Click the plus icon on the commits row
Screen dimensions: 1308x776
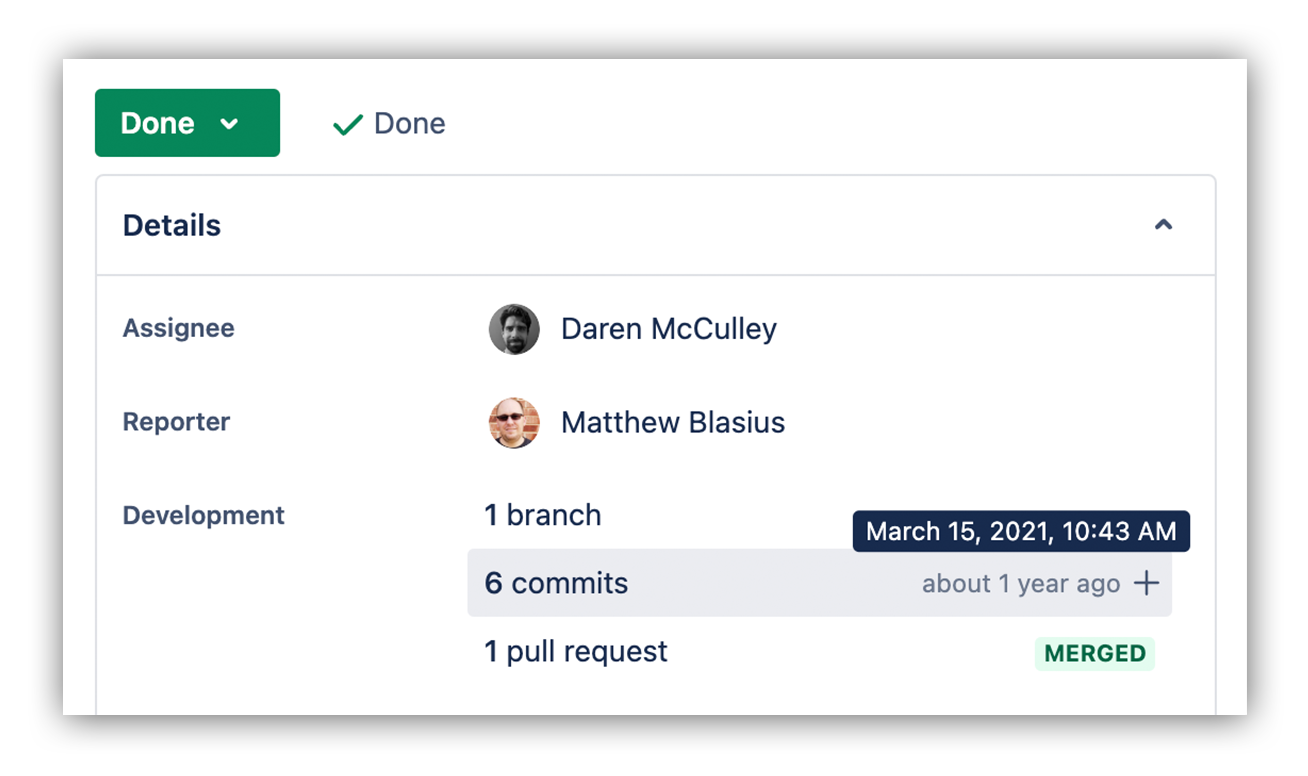click(1146, 583)
